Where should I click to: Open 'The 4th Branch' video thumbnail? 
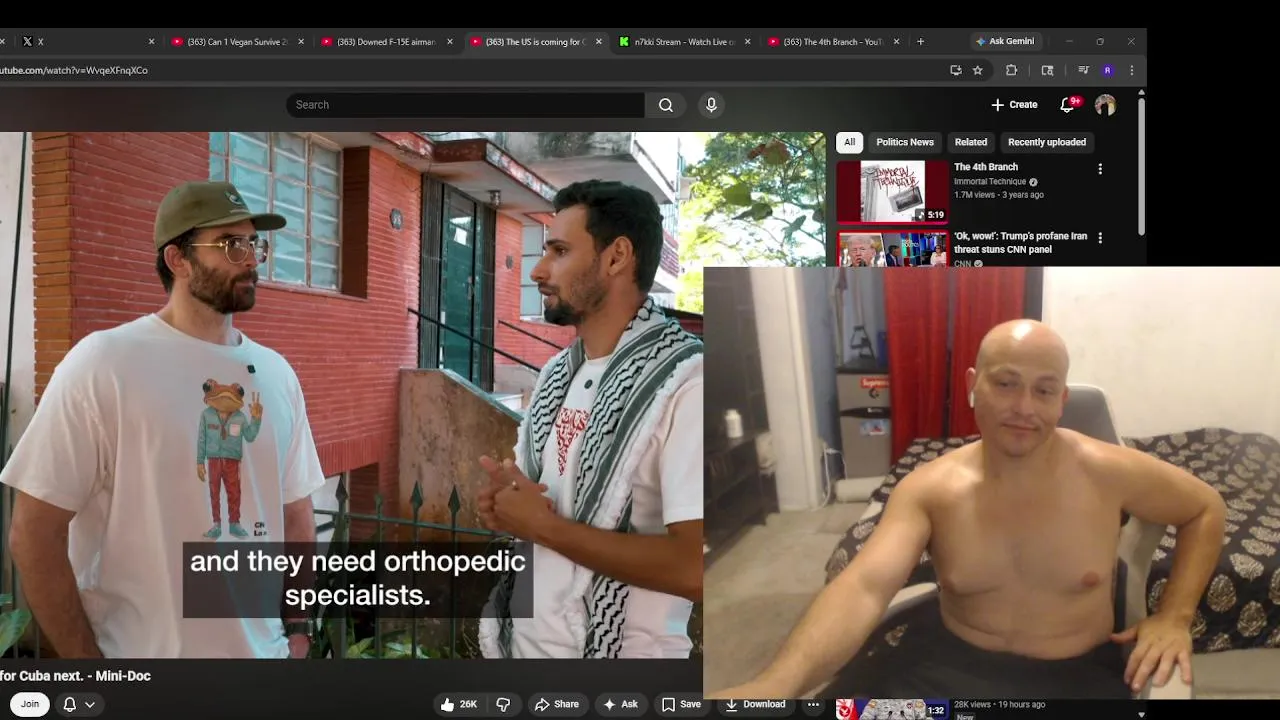tap(892, 191)
